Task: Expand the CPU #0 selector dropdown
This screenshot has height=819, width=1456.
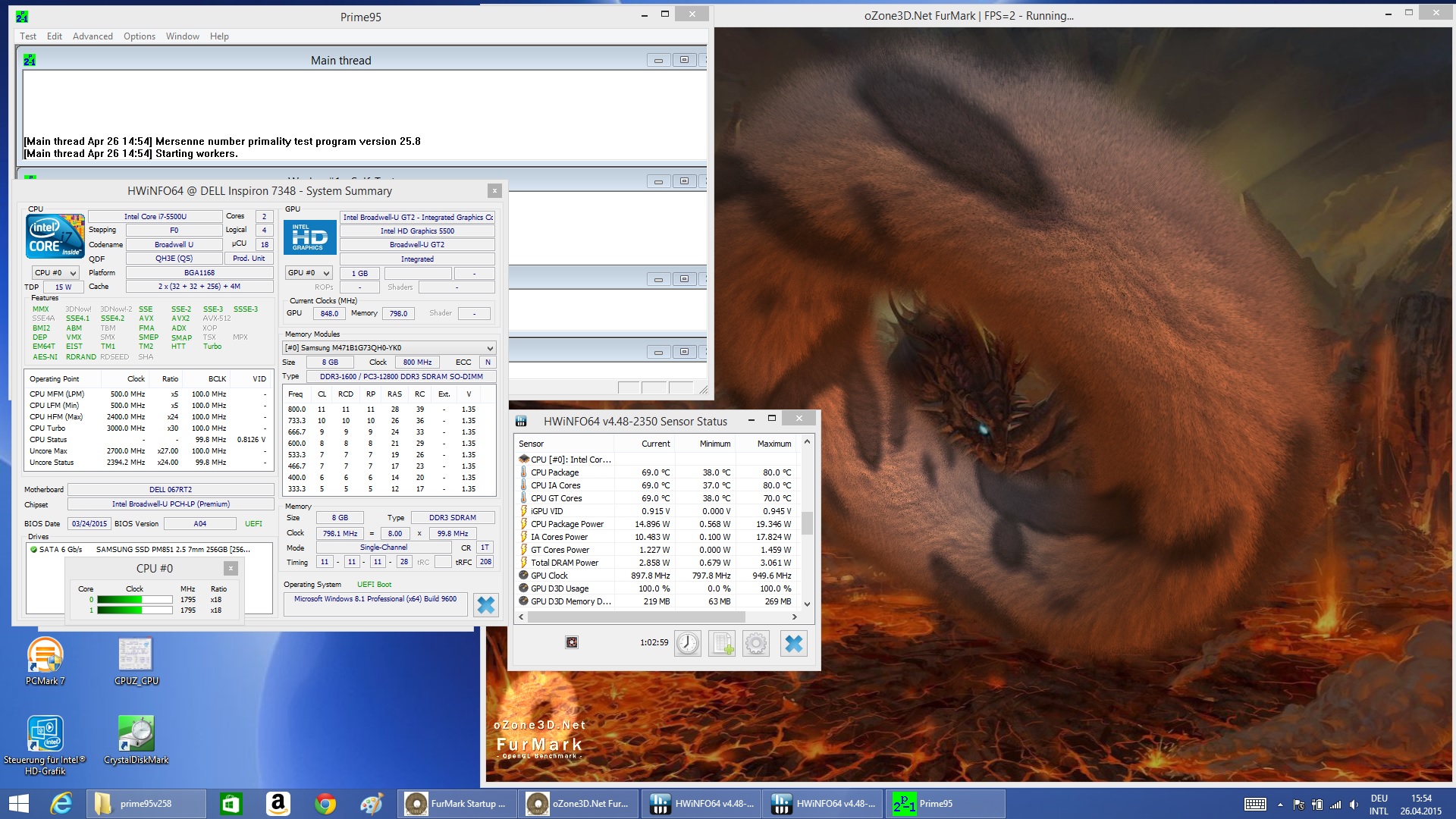Action: click(x=55, y=273)
